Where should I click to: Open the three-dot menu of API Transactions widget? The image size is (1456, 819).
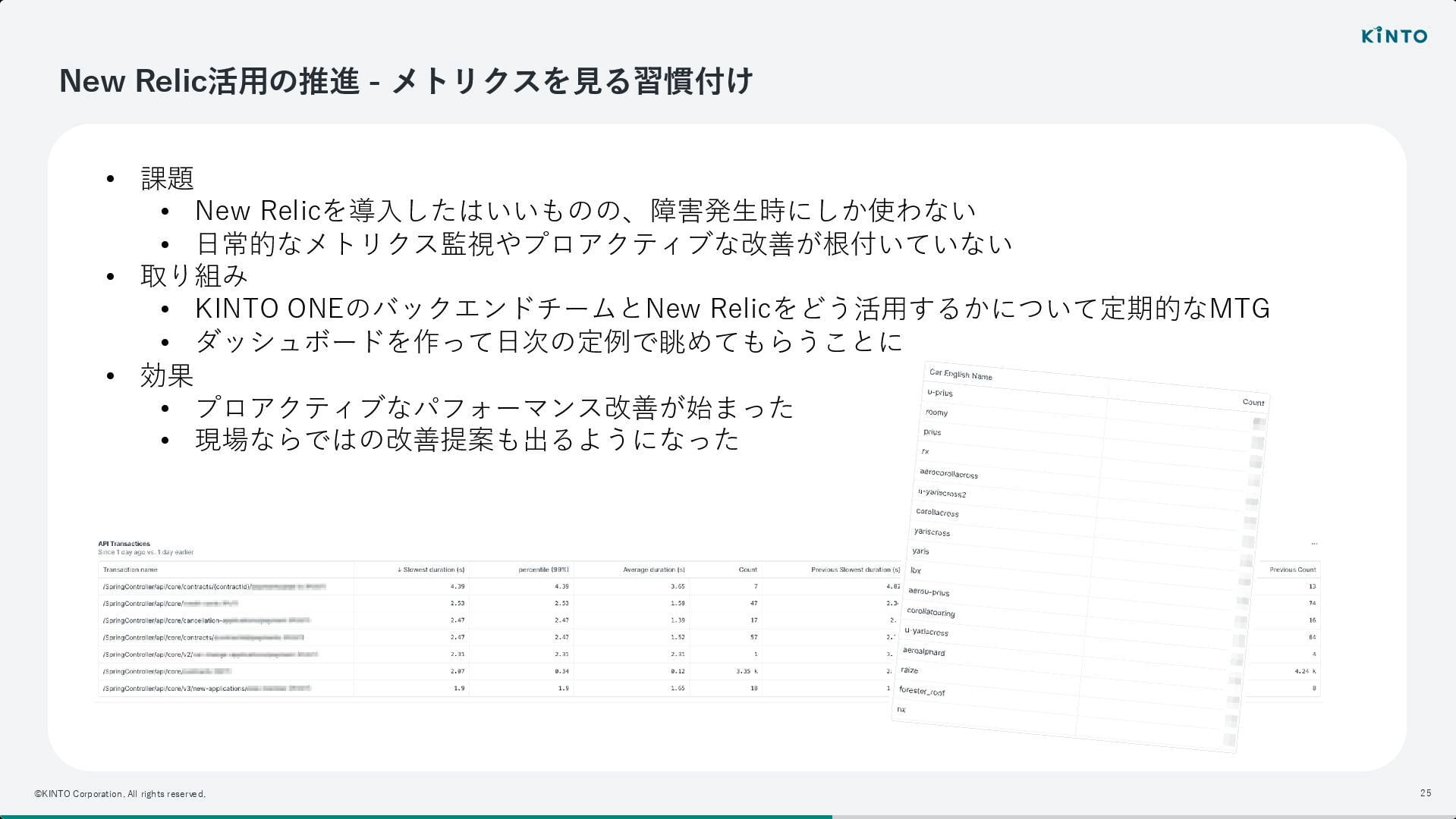point(1314,544)
